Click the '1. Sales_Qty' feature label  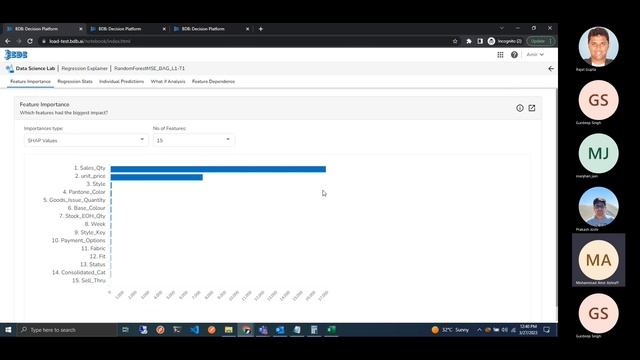89,168
